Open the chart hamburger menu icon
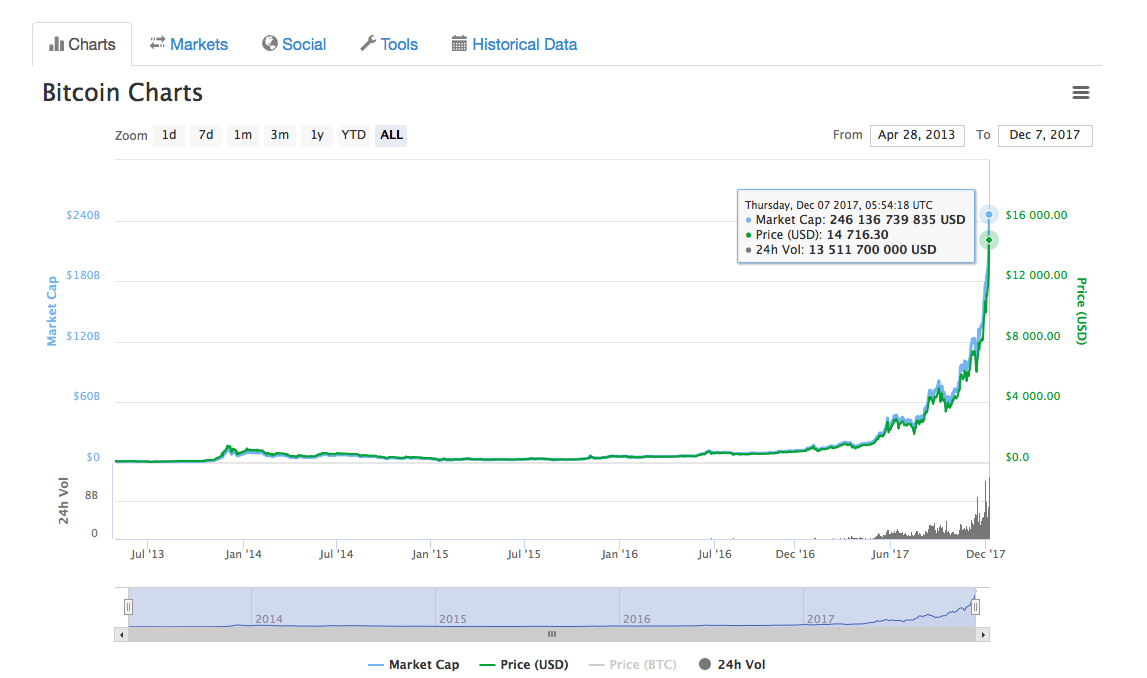1147x678 pixels. (x=1080, y=92)
